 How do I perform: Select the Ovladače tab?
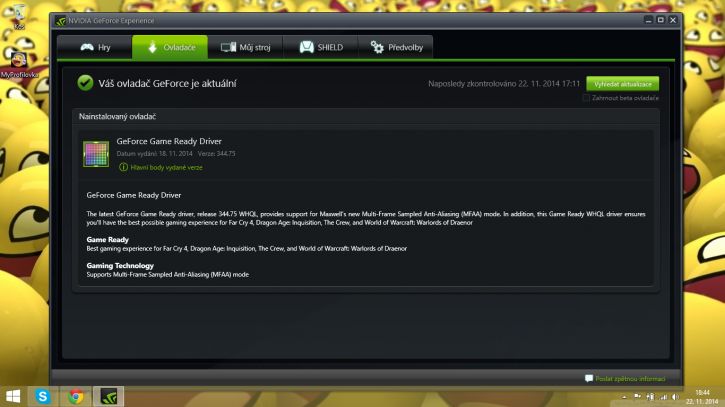click(170, 47)
